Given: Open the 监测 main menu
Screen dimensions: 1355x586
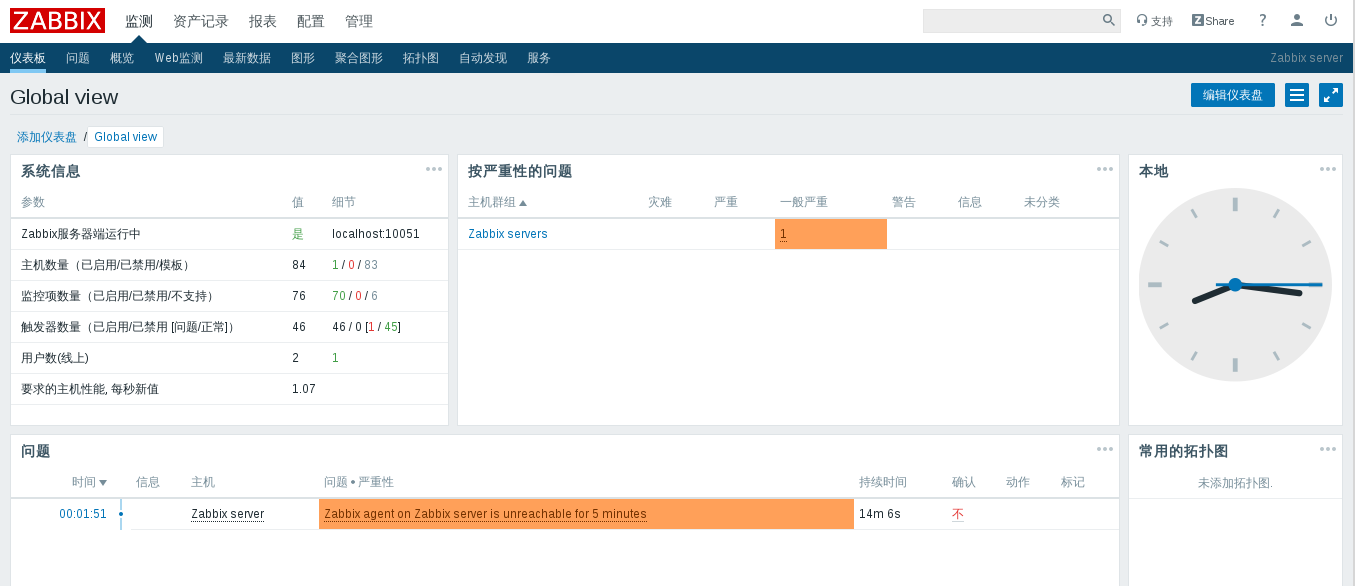Looking at the screenshot, I should [139, 21].
